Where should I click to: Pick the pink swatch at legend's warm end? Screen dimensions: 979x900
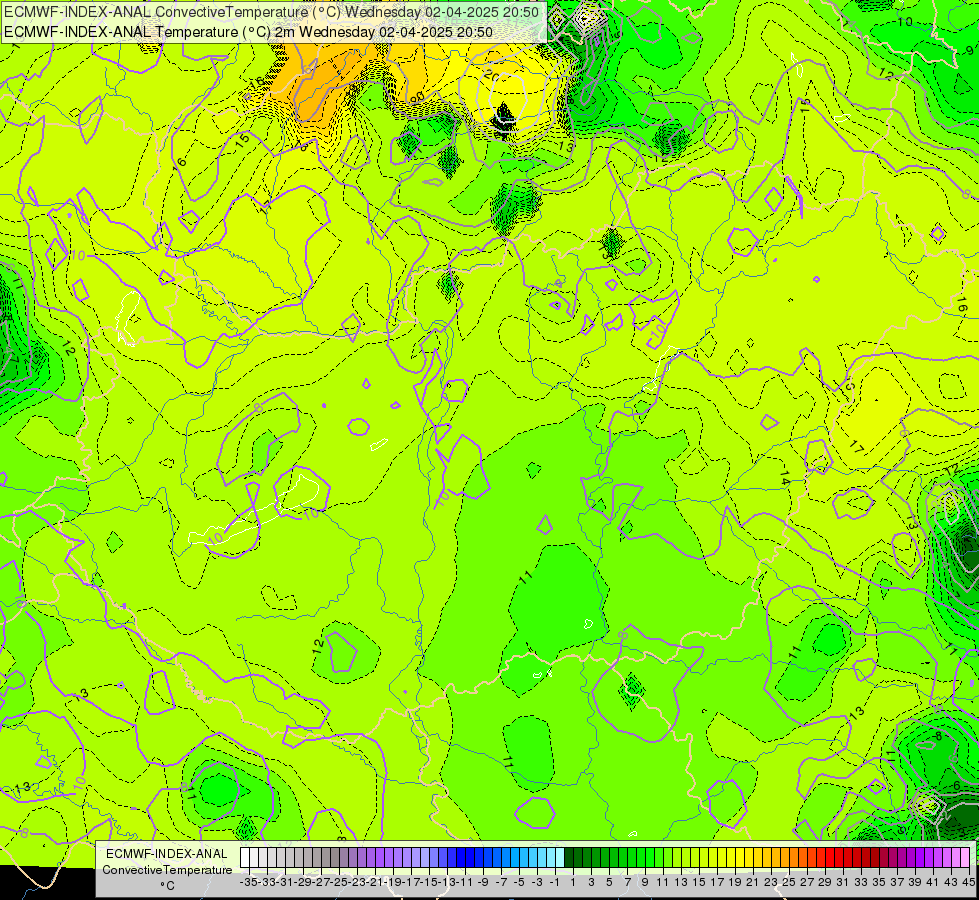965,858
